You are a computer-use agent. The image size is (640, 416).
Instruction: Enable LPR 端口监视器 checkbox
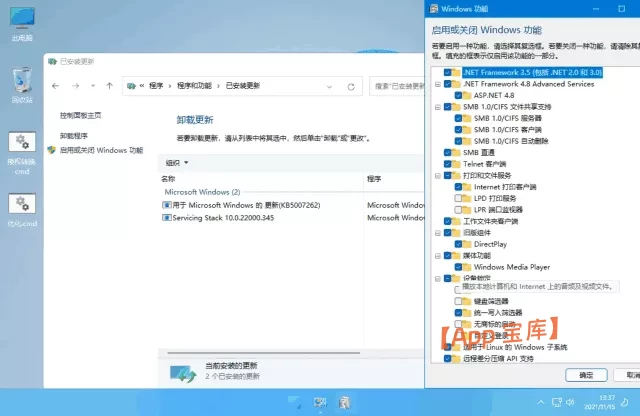point(458,210)
